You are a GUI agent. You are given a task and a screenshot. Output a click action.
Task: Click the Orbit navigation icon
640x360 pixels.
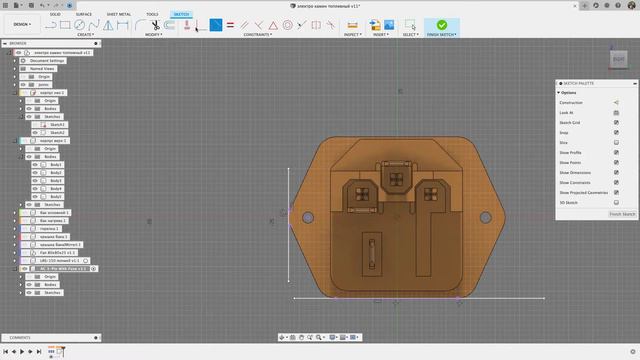[282, 337]
